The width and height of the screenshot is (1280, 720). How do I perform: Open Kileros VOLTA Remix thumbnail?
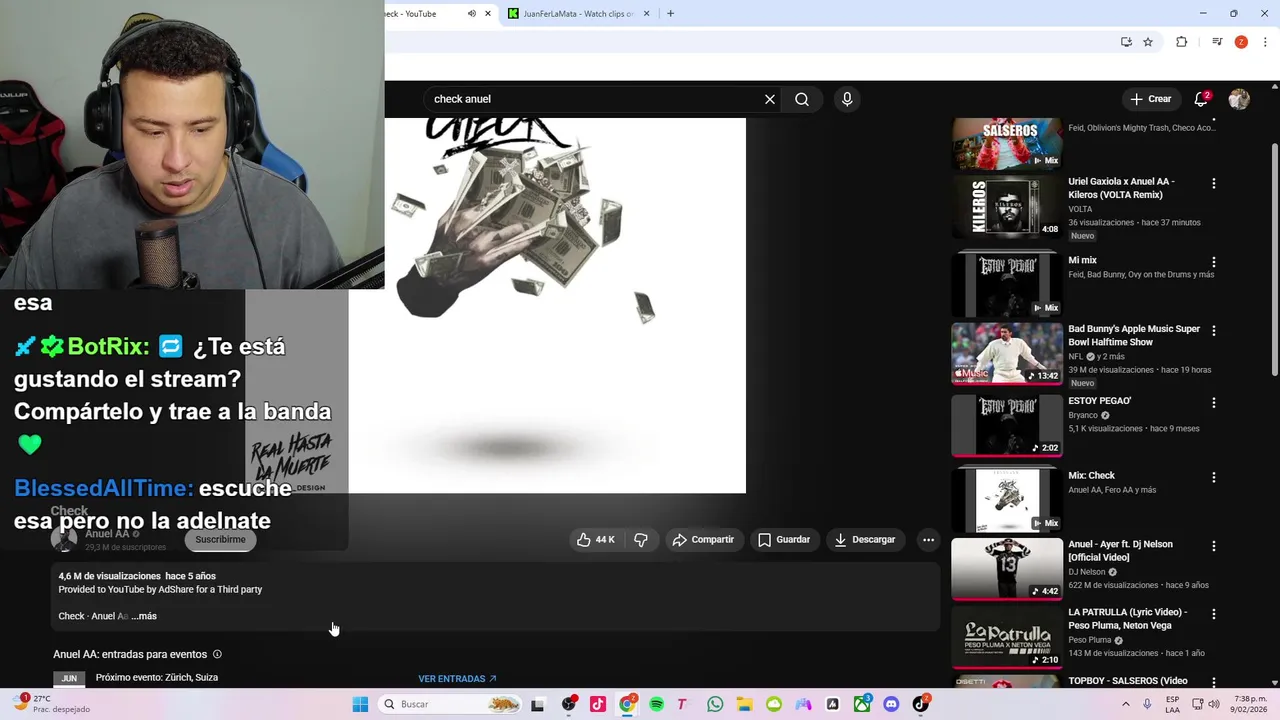point(1007,207)
